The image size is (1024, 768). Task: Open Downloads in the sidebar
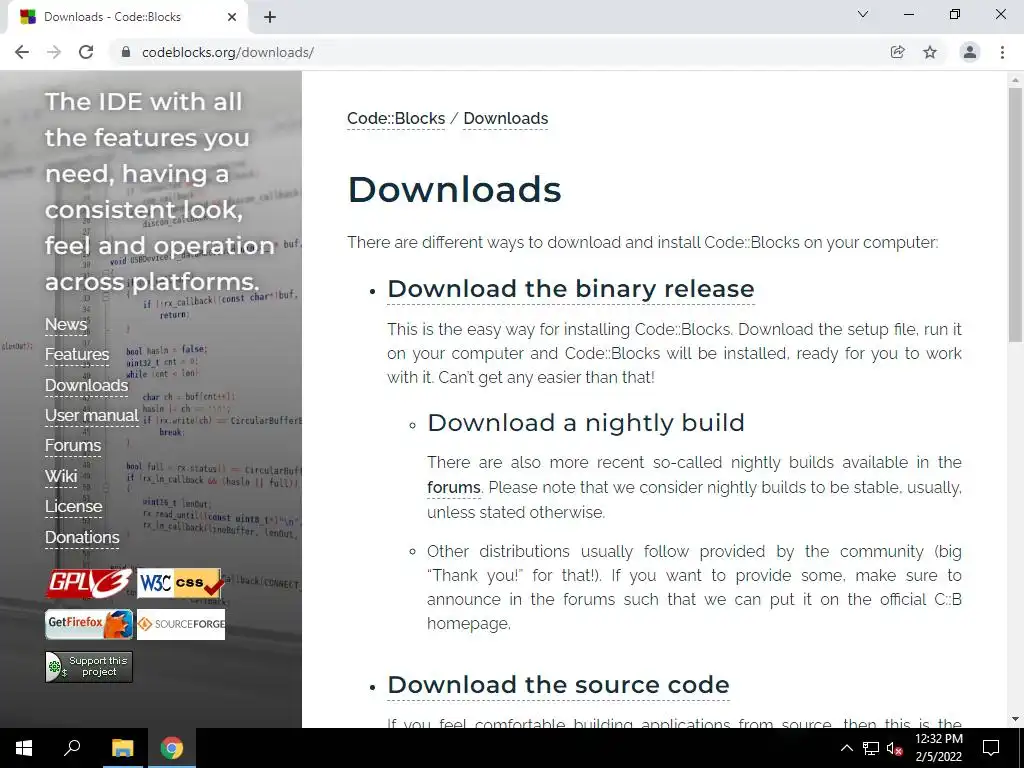pyautogui.click(x=87, y=385)
